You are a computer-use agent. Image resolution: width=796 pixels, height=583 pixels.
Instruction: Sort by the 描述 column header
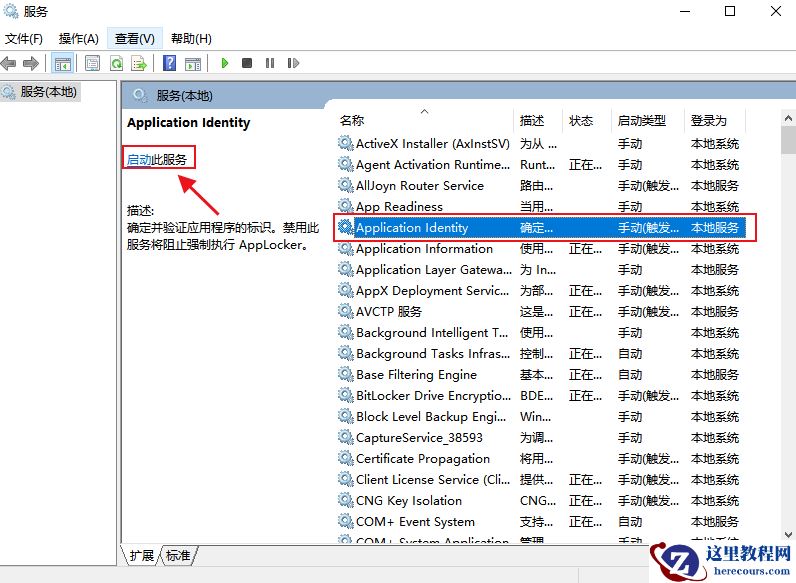click(x=539, y=120)
